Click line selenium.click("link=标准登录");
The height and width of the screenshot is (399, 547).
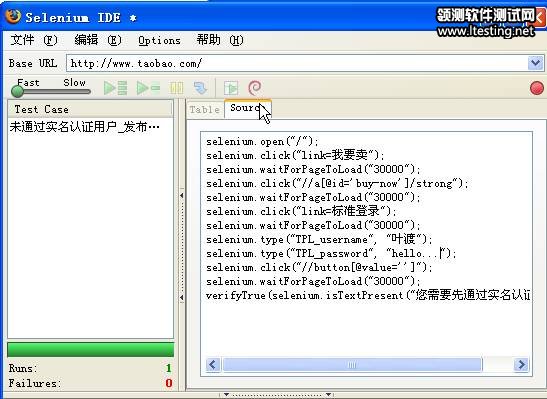(301, 211)
